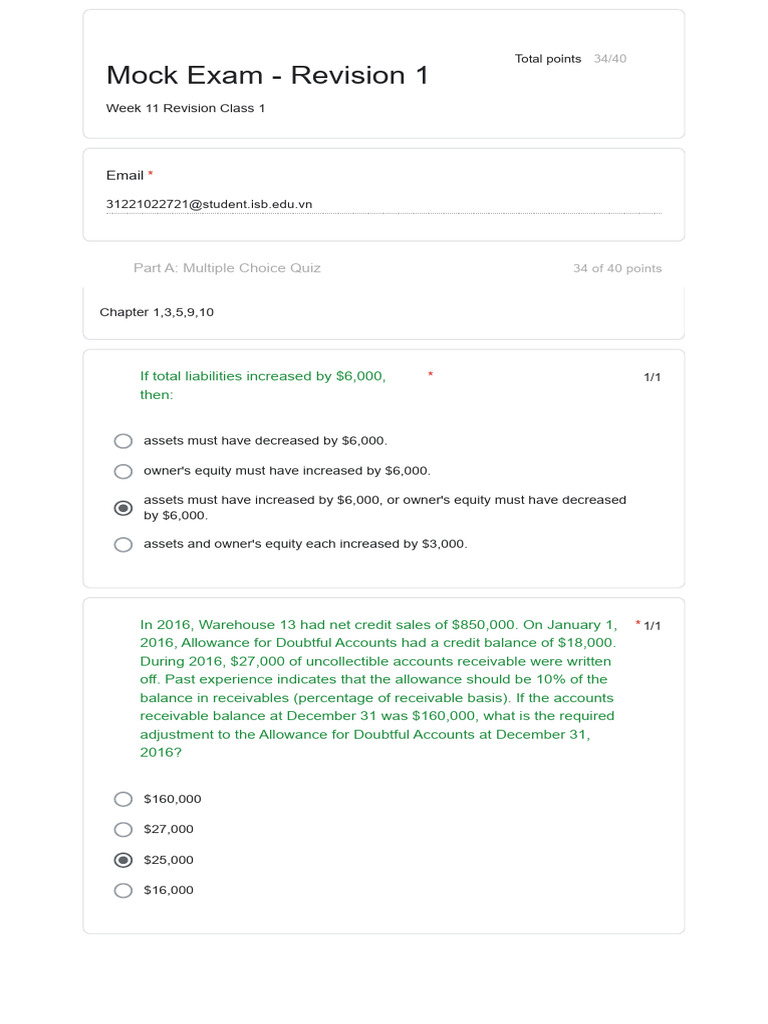This screenshot has width=768, height=1024.
Task: Click the selected $25,000 radio button
Action: point(123,860)
